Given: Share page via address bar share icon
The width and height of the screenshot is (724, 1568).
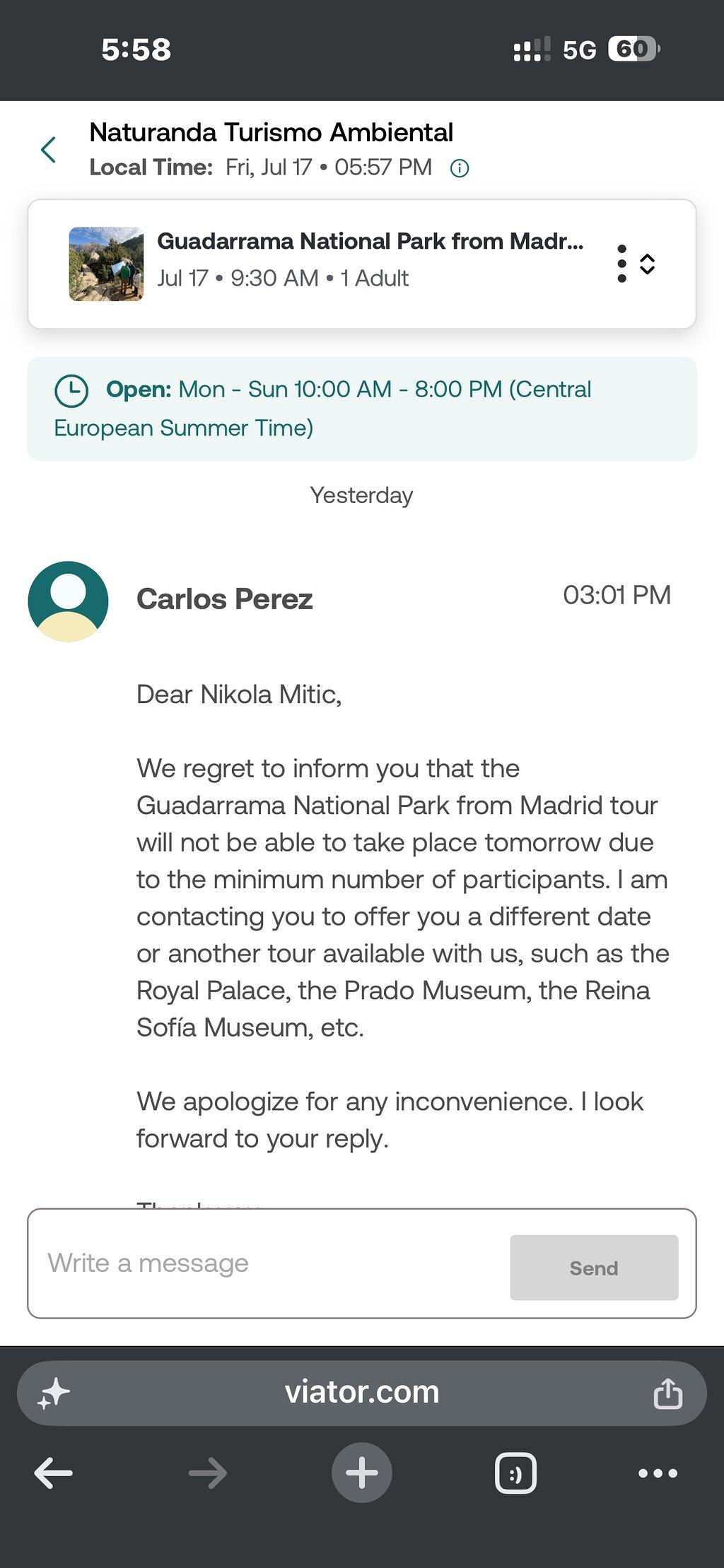Looking at the screenshot, I should (x=667, y=1393).
